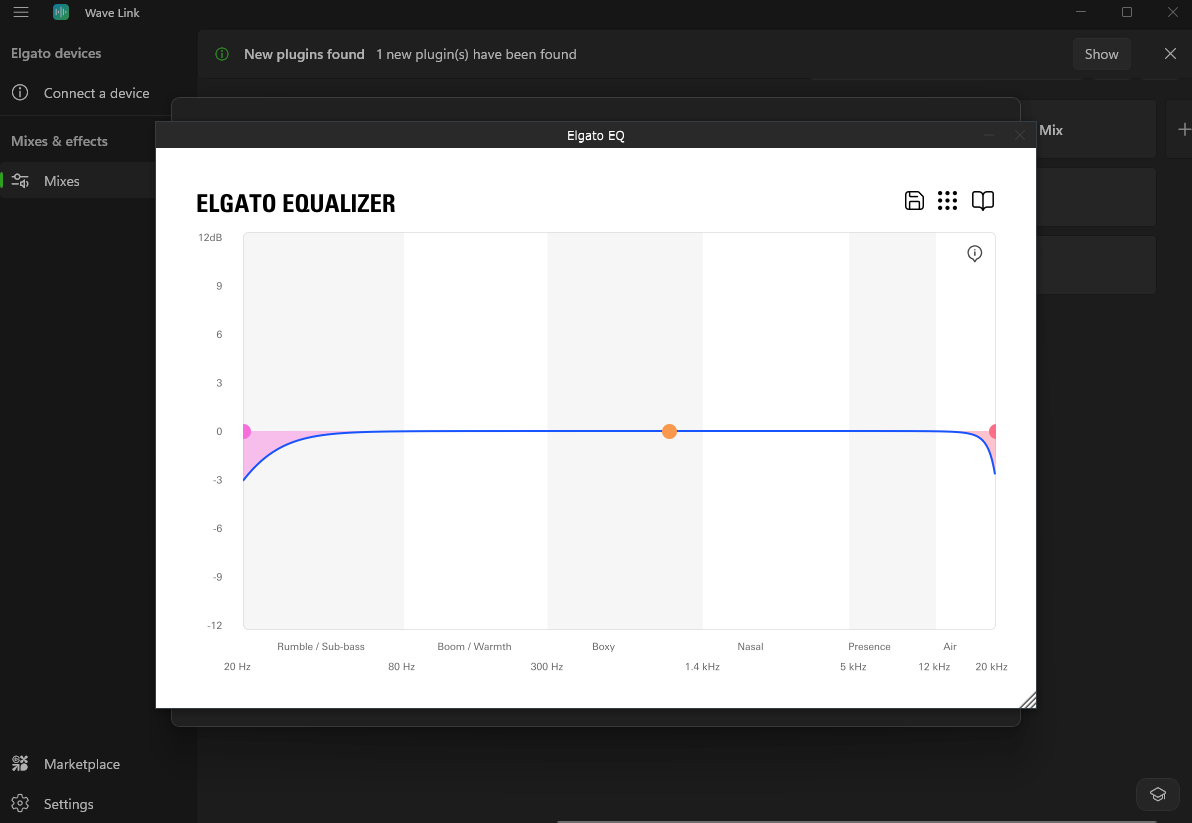Maximize the Wave Link main window
The height and width of the screenshot is (823, 1192).
coord(1127,12)
